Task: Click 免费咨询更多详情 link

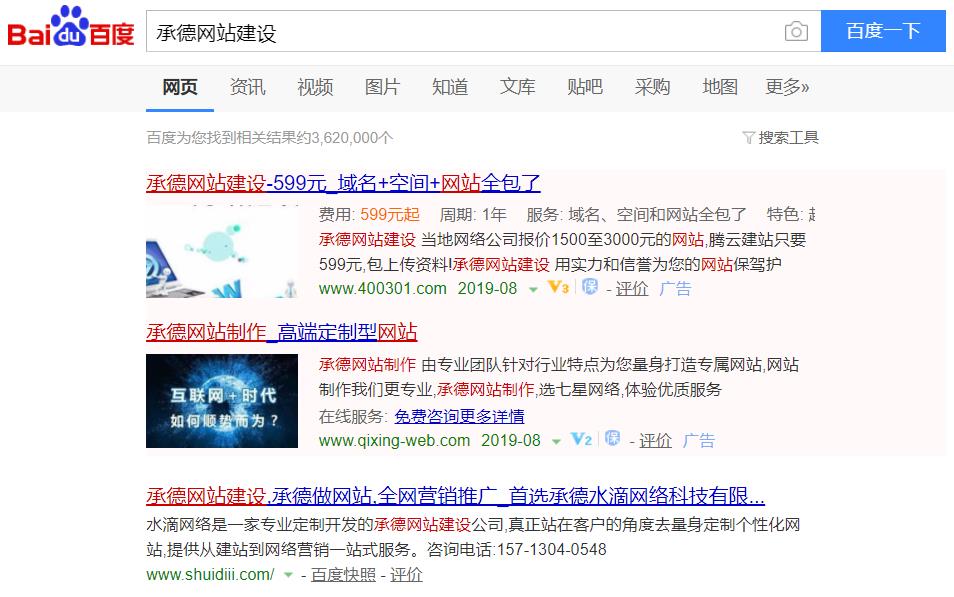Action: coord(459,416)
